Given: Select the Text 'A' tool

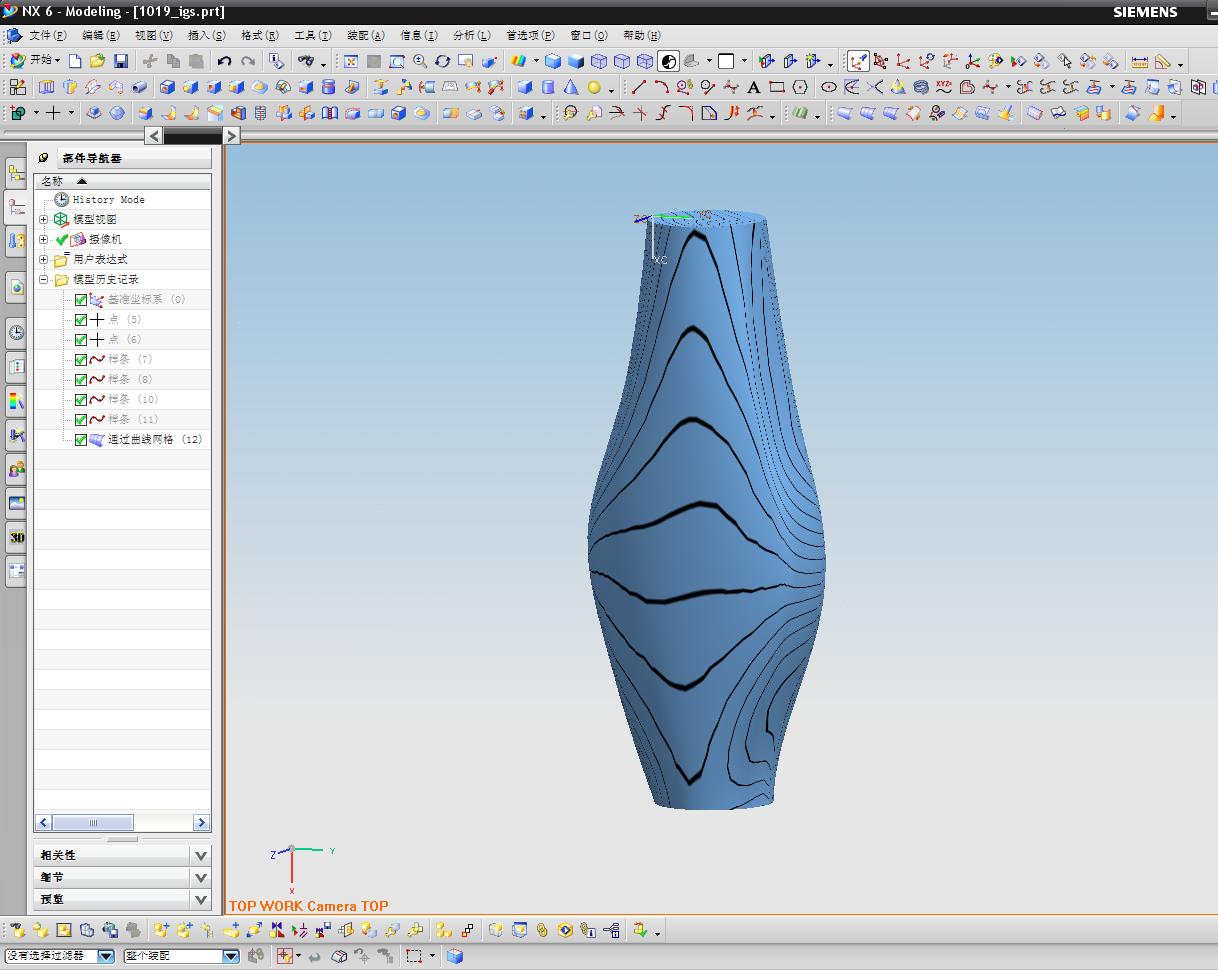Looking at the screenshot, I should [x=753, y=87].
